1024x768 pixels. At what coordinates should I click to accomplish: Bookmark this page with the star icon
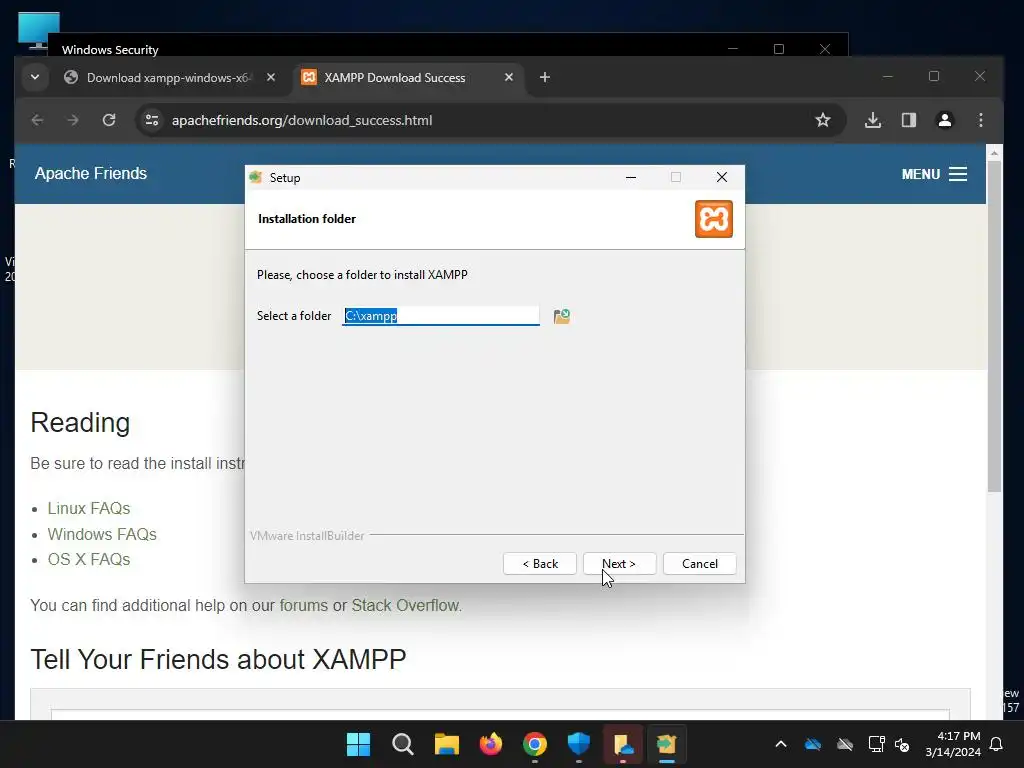coord(823,120)
